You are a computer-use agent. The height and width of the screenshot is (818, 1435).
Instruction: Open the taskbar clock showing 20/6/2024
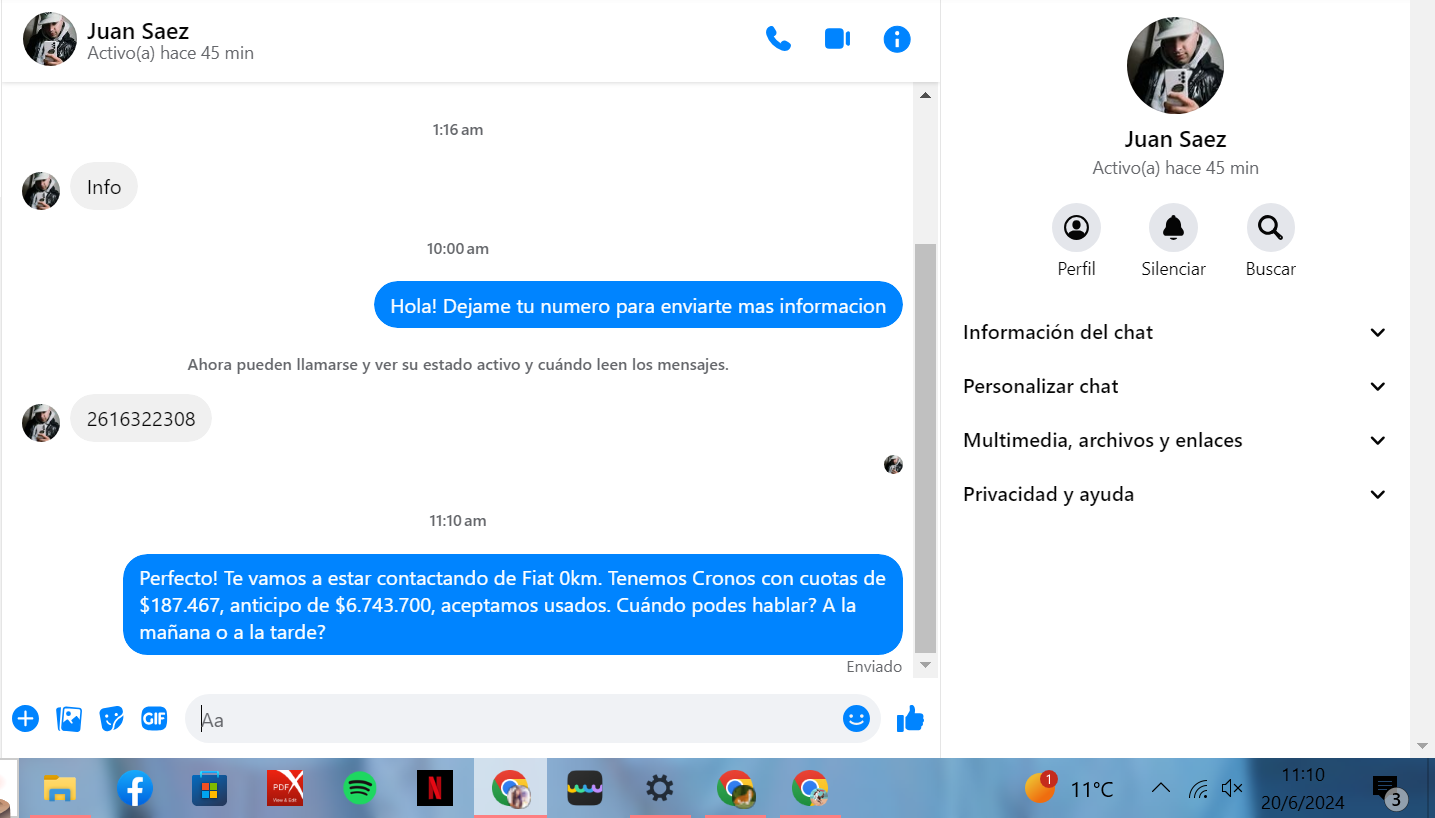coord(1303,789)
